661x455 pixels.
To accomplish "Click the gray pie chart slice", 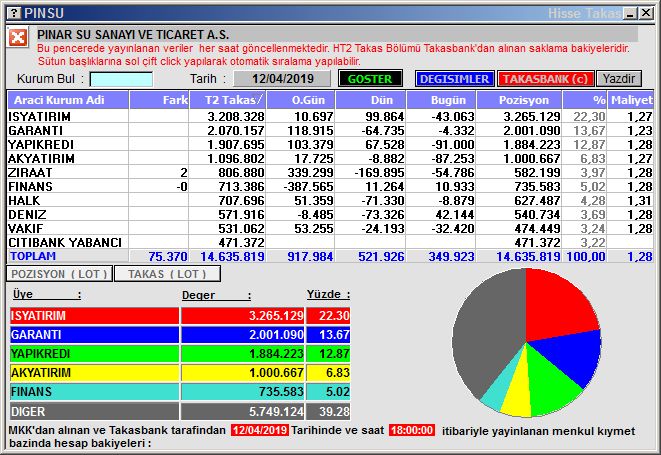I will pos(488,333).
